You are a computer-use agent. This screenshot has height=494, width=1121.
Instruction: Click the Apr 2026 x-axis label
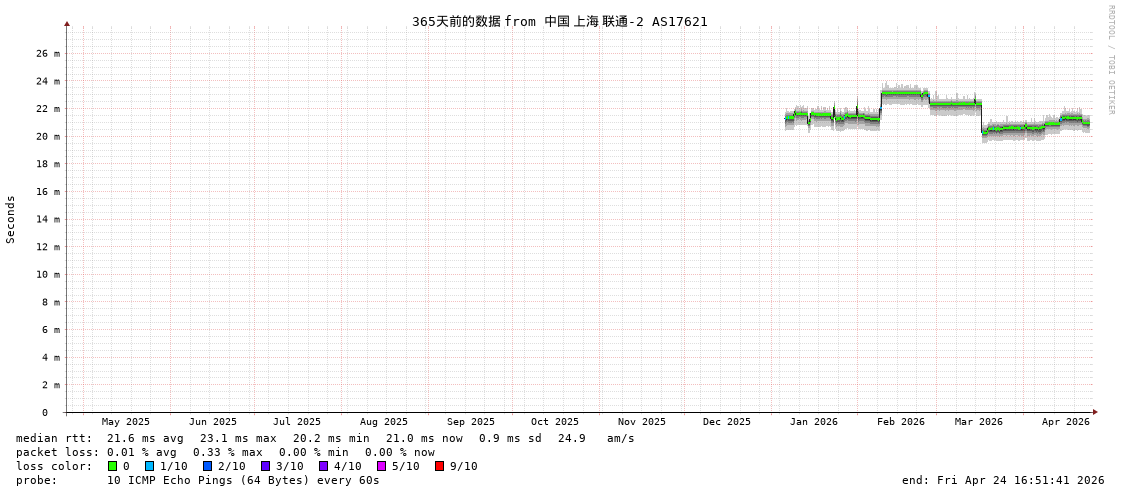click(x=1065, y=422)
